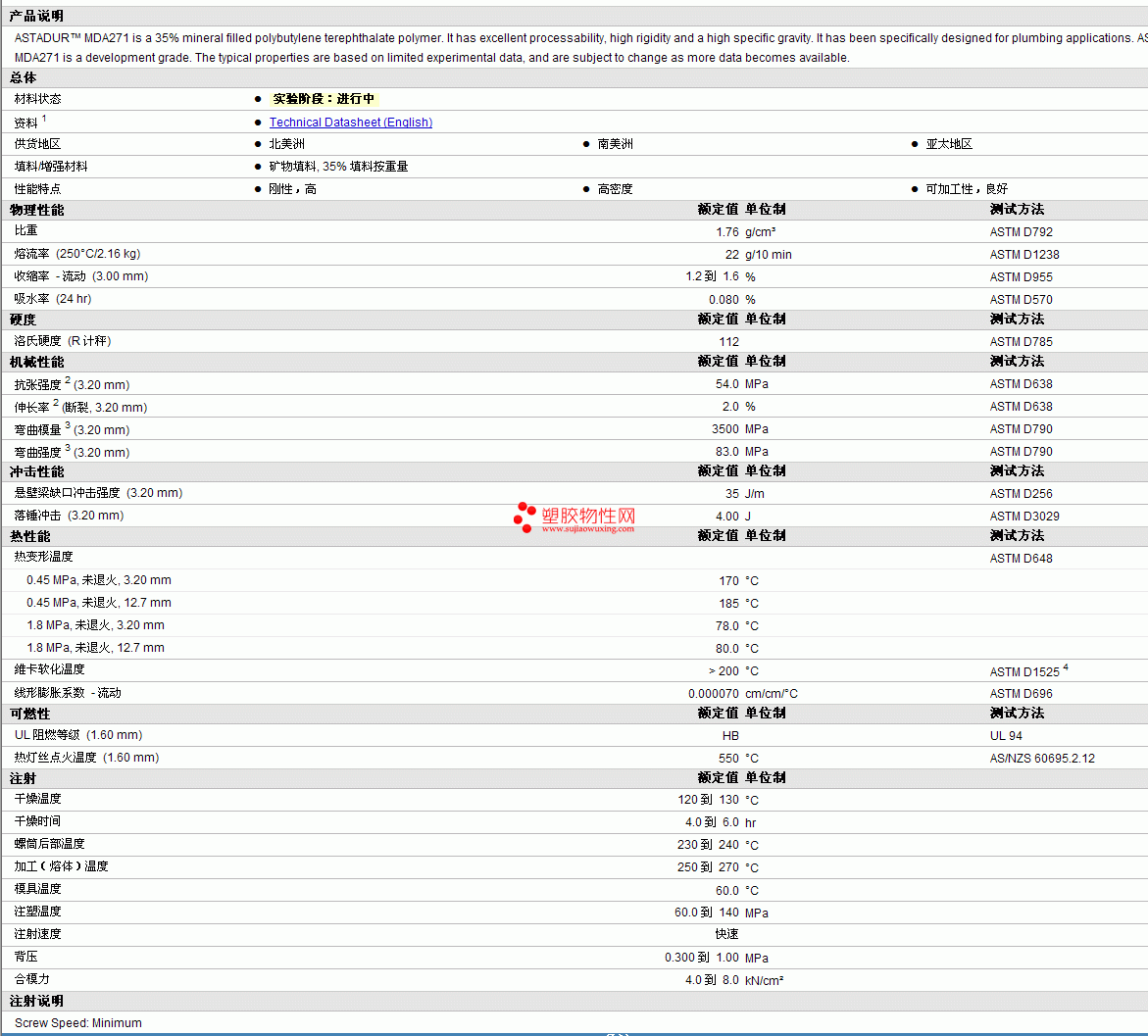This screenshot has width=1148, height=1036.
Task: Select the '矿物填料, 35% 填料按重量' filler text
Action: 338,167
